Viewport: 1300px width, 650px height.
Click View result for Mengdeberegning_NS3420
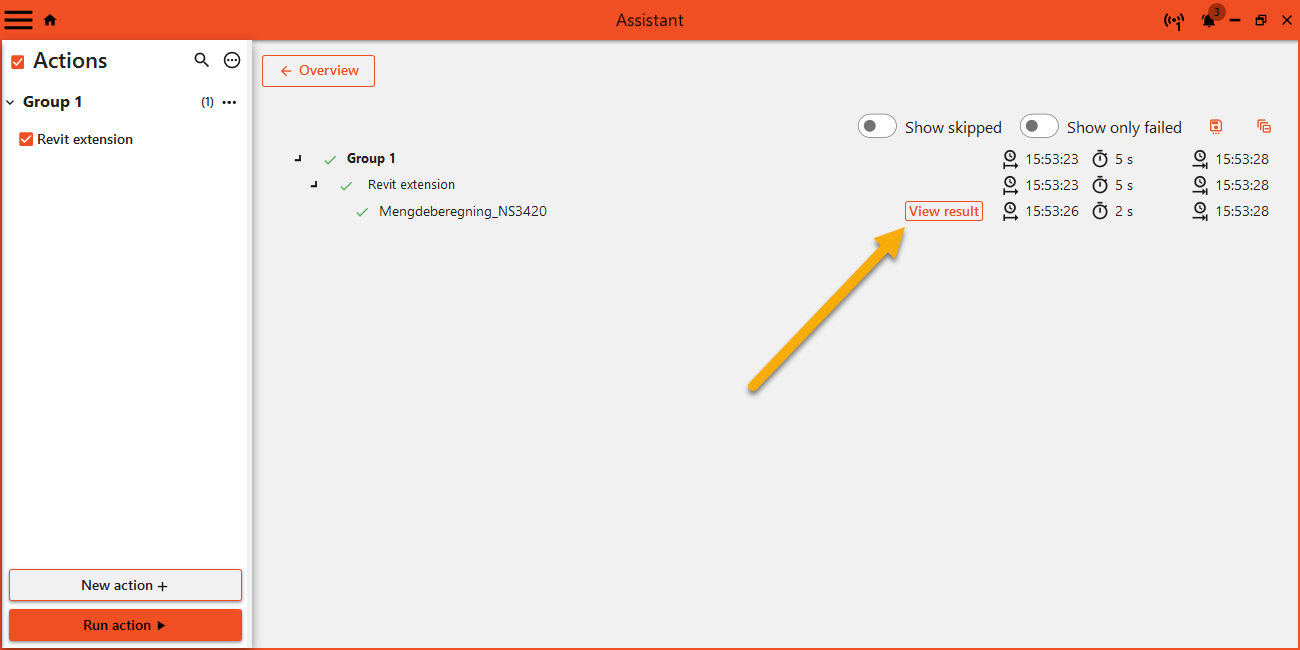[x=943, y=211]
